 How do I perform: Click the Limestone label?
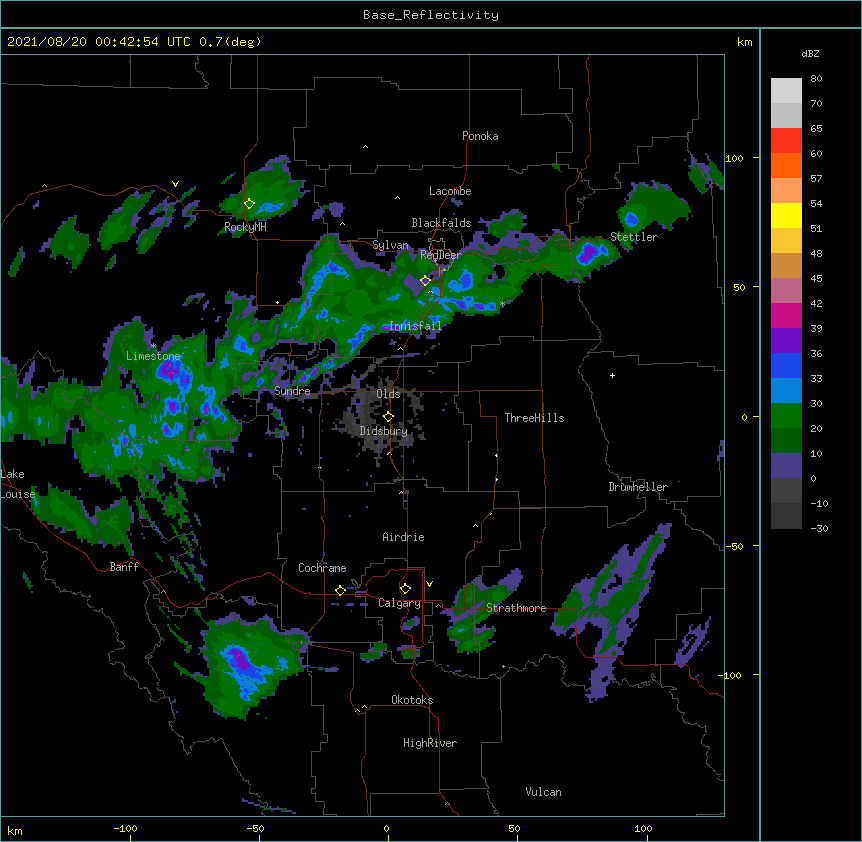(153, 356)
